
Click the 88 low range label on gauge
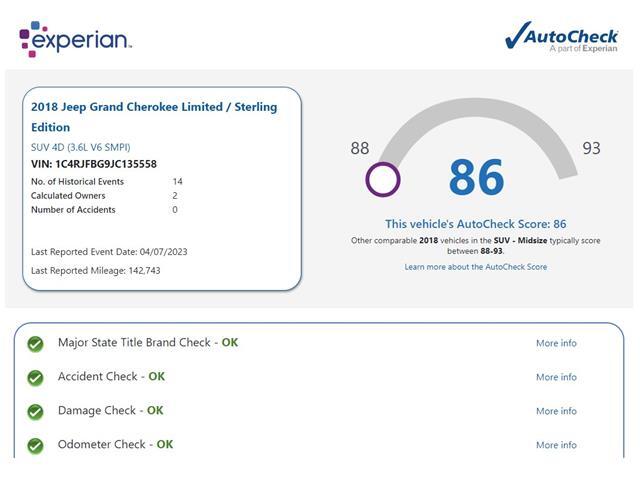(x=360, y=148)
